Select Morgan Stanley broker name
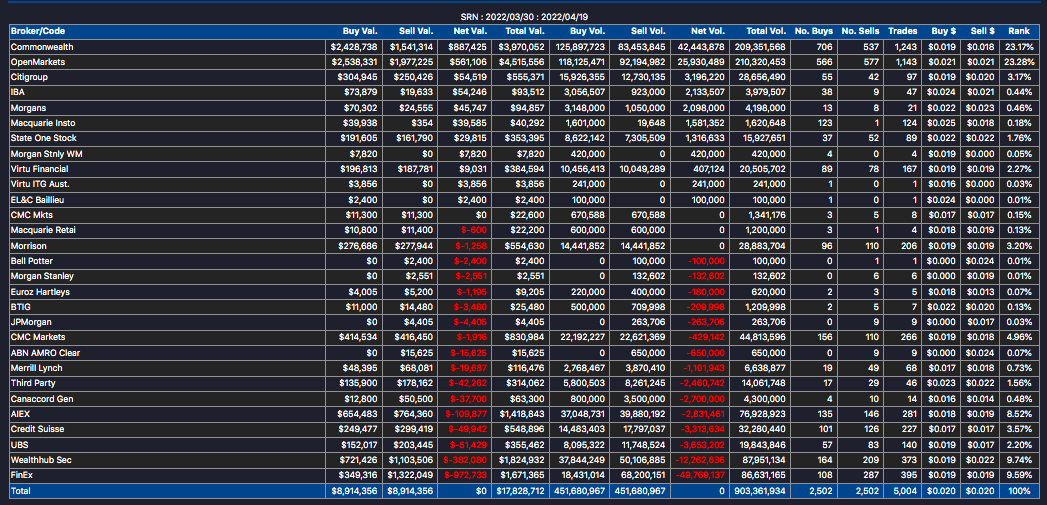 (42, 277)
